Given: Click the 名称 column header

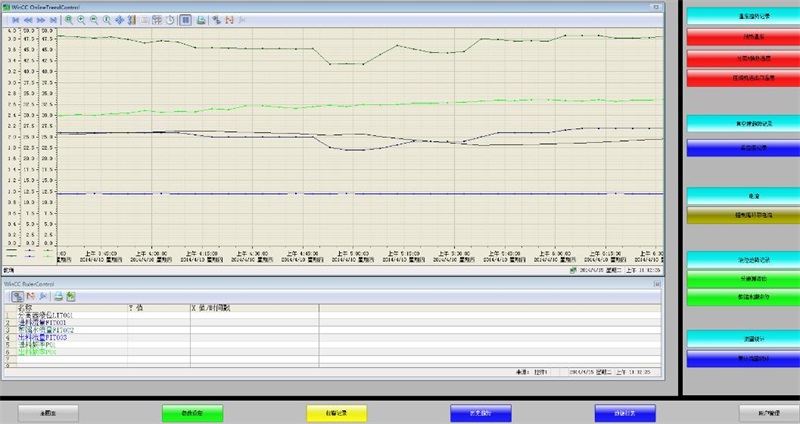Looking at the screenshot, I should [25, 308].
